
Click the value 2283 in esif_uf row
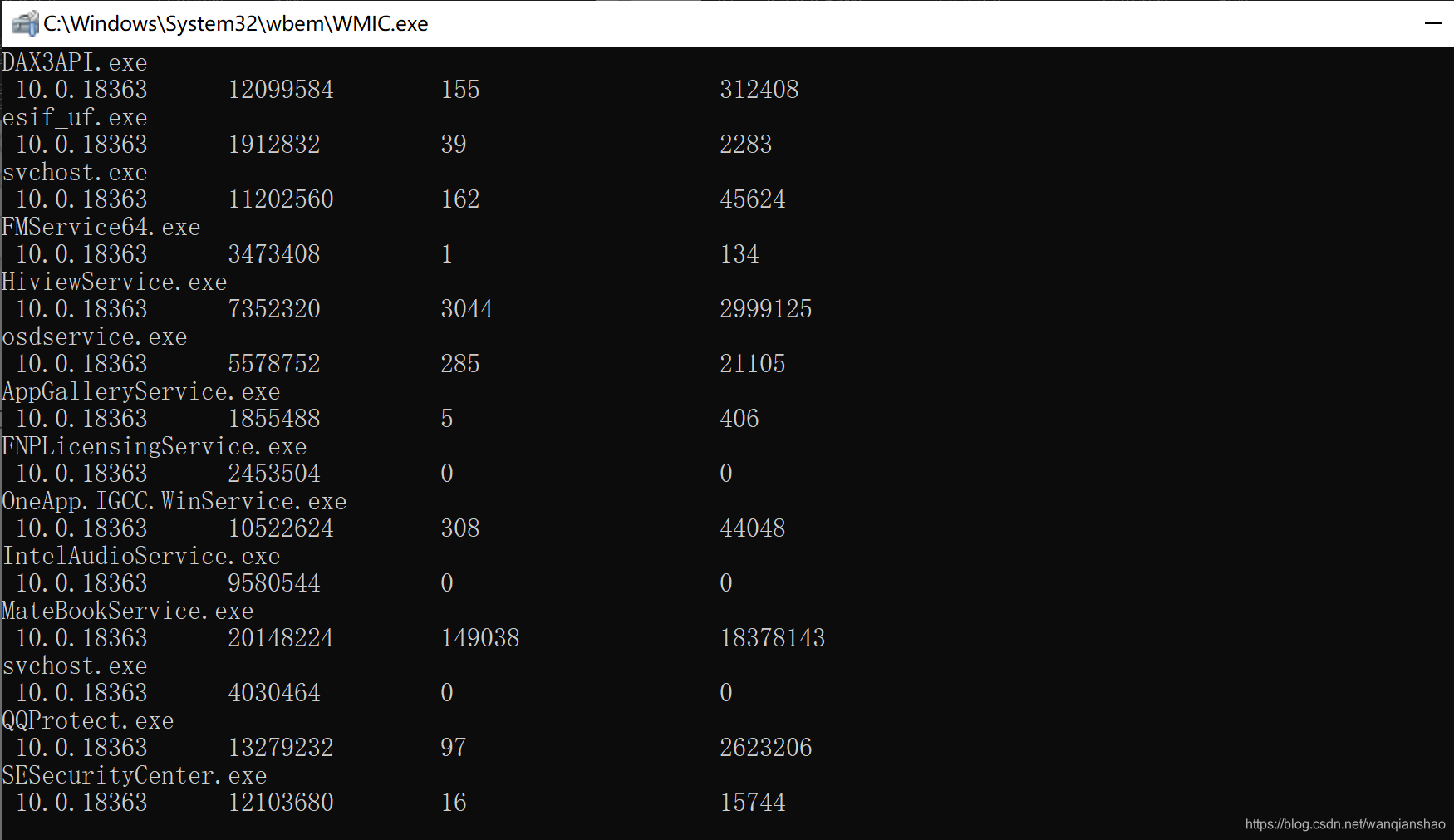[x=746, y=145]
